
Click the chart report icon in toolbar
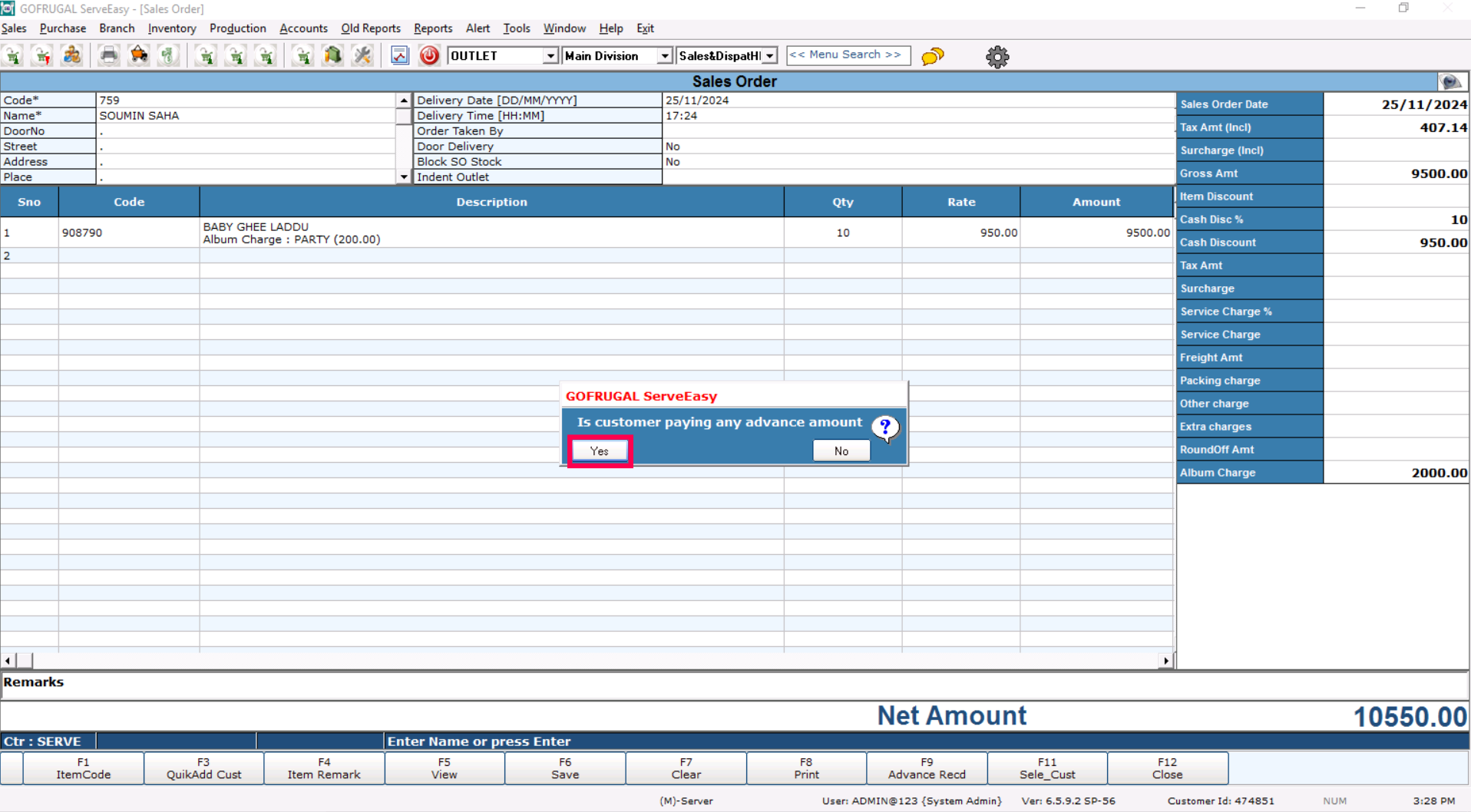[x=400, y=55]
